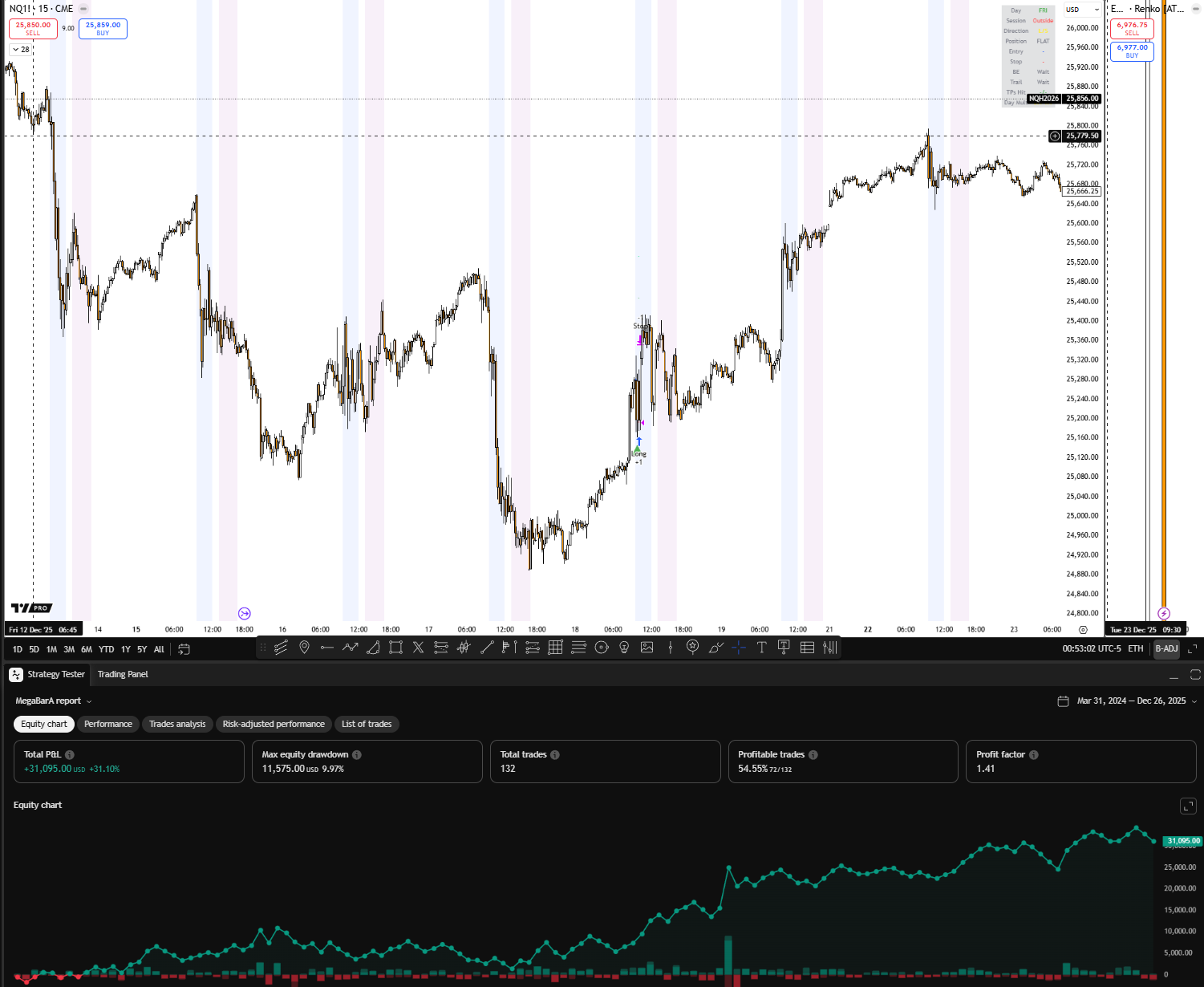
Task: Toggle the B-ADJ back-adjustment button
Action: pos(1166,648)
